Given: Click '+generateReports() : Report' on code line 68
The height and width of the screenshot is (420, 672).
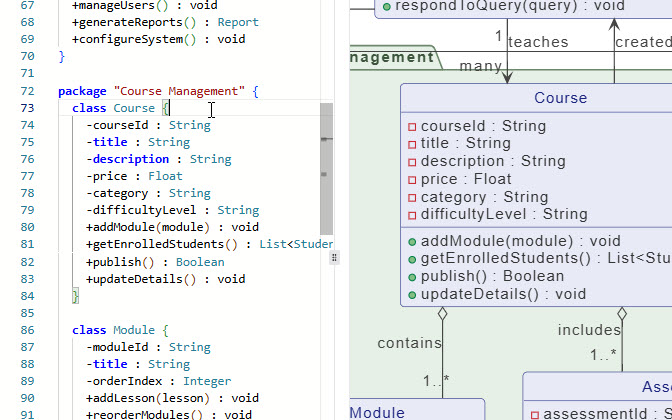Looking at the screenshot, I should [165, 22].
